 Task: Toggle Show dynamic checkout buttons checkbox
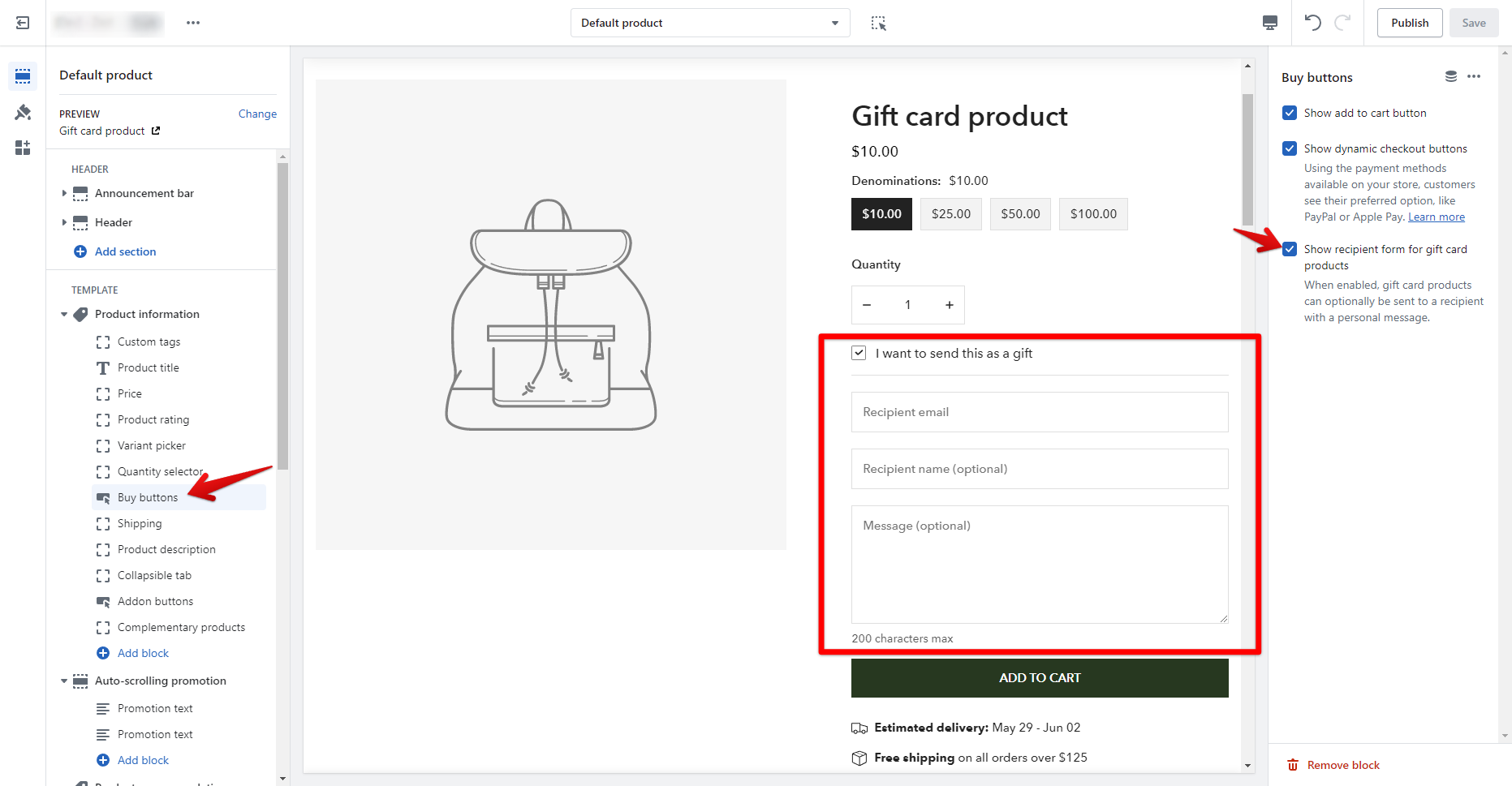1290,148
